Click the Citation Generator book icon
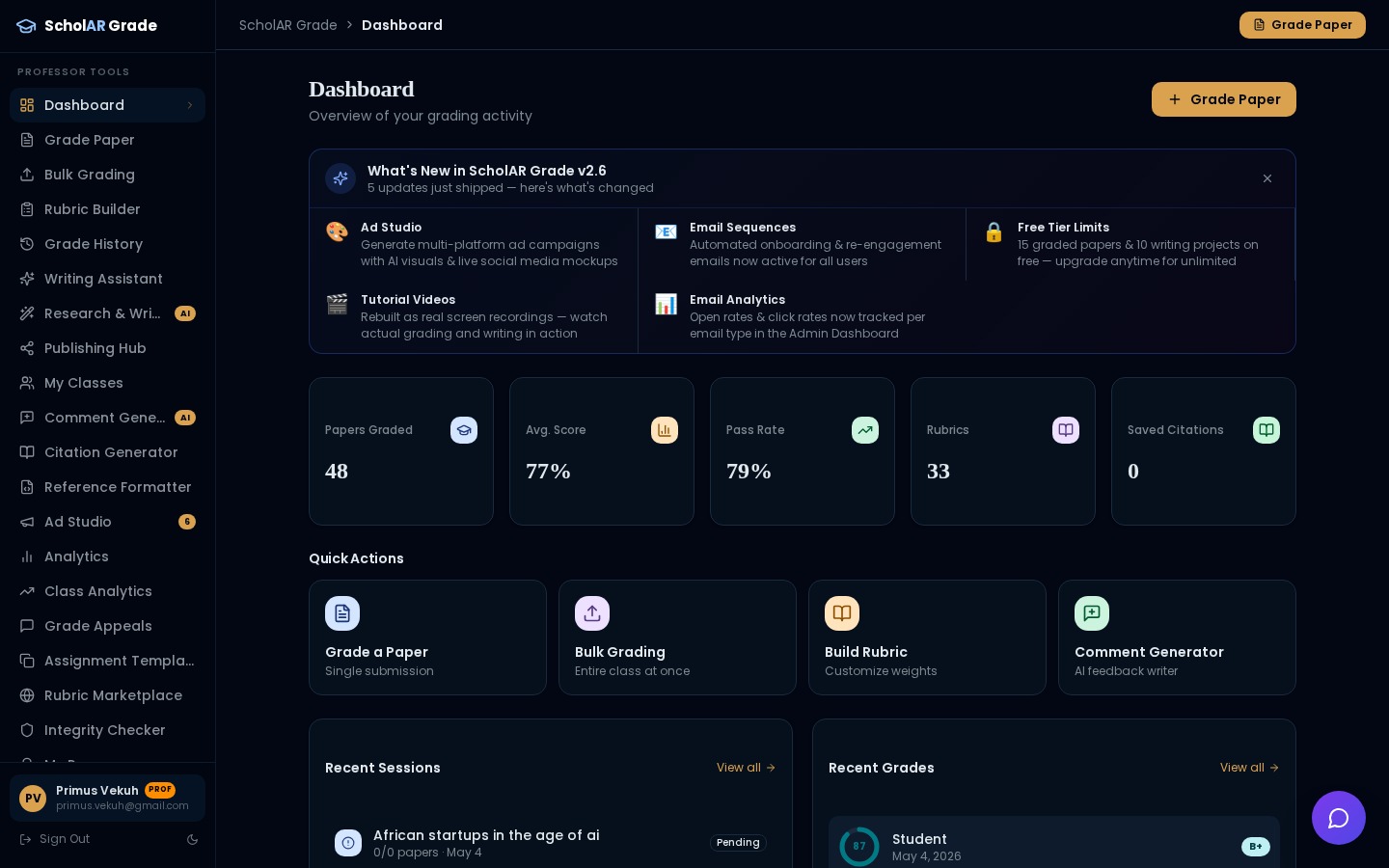 [27, 452]
